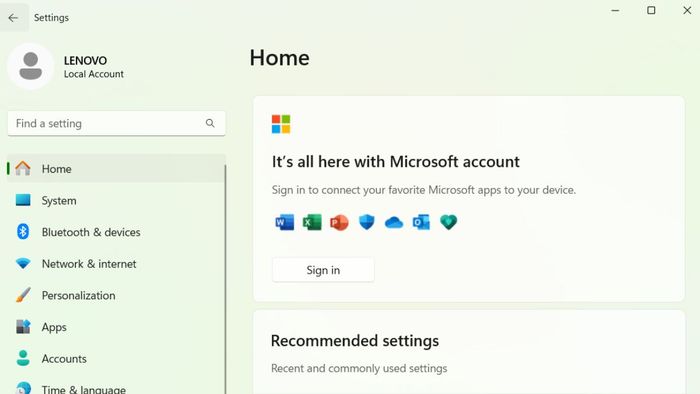Click the Excel app icon
Screen dimensions: 700x394
pyautogui.click(x=312, y=222)
